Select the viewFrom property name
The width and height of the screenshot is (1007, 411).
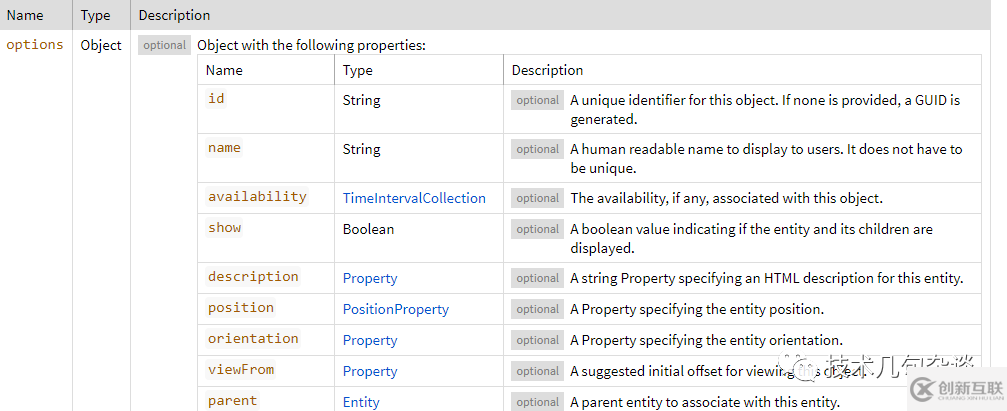coord(241,370)
